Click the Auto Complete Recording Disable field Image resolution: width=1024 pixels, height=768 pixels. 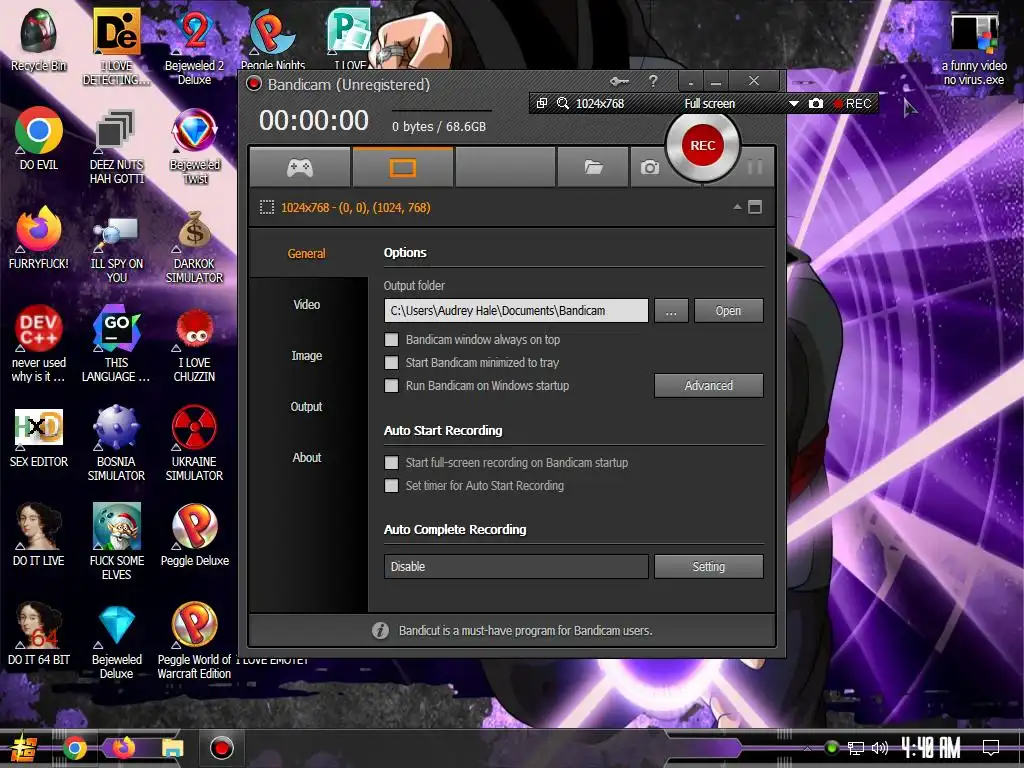[x=516, y=566]
